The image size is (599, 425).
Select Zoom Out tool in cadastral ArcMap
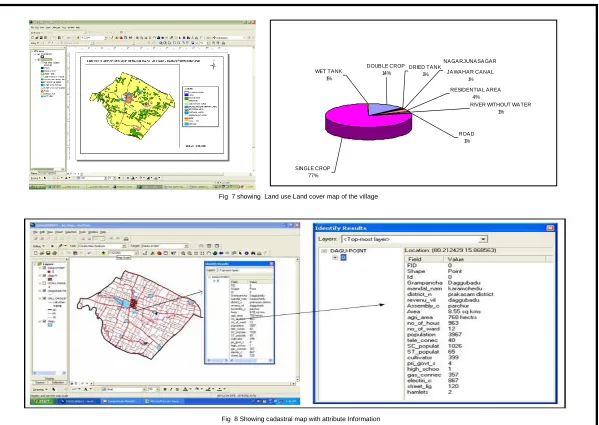tap(189, 253)
